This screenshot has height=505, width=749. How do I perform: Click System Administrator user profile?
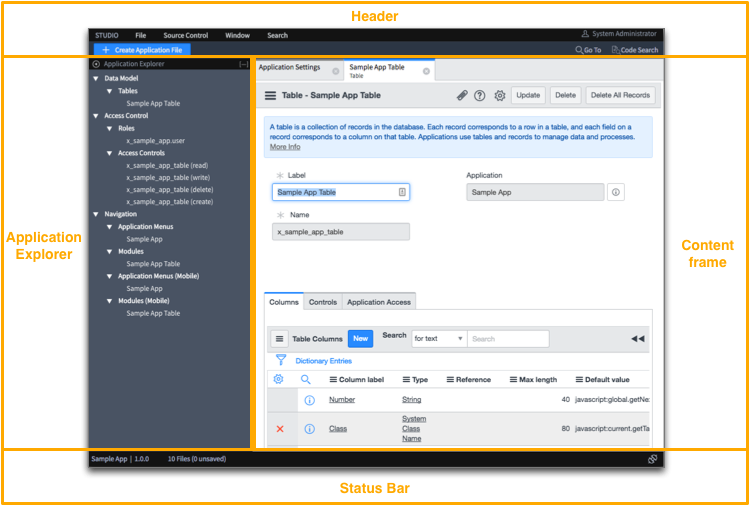click(619, 34)
